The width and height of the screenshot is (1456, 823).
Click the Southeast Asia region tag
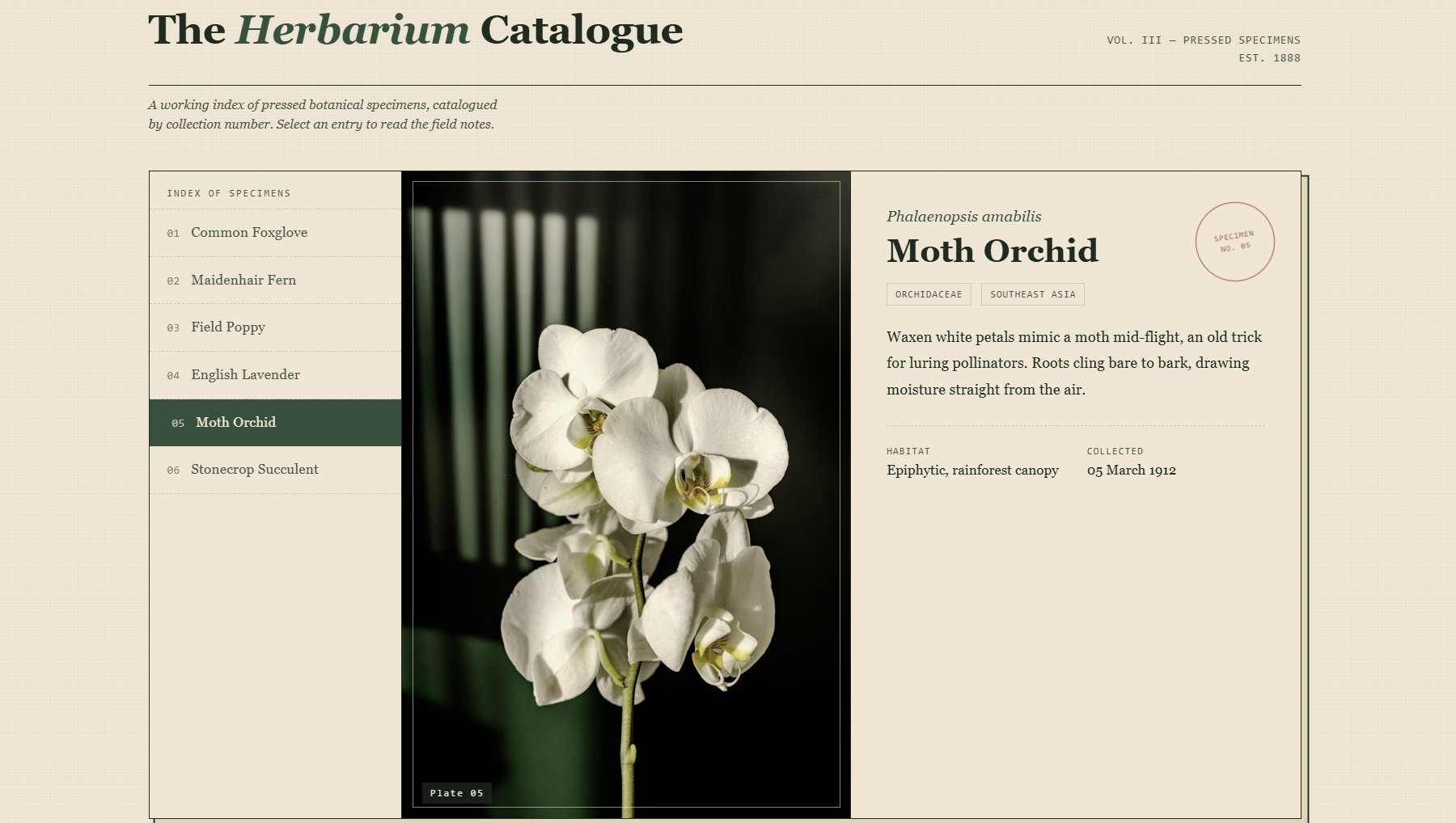coord(1033,294)
